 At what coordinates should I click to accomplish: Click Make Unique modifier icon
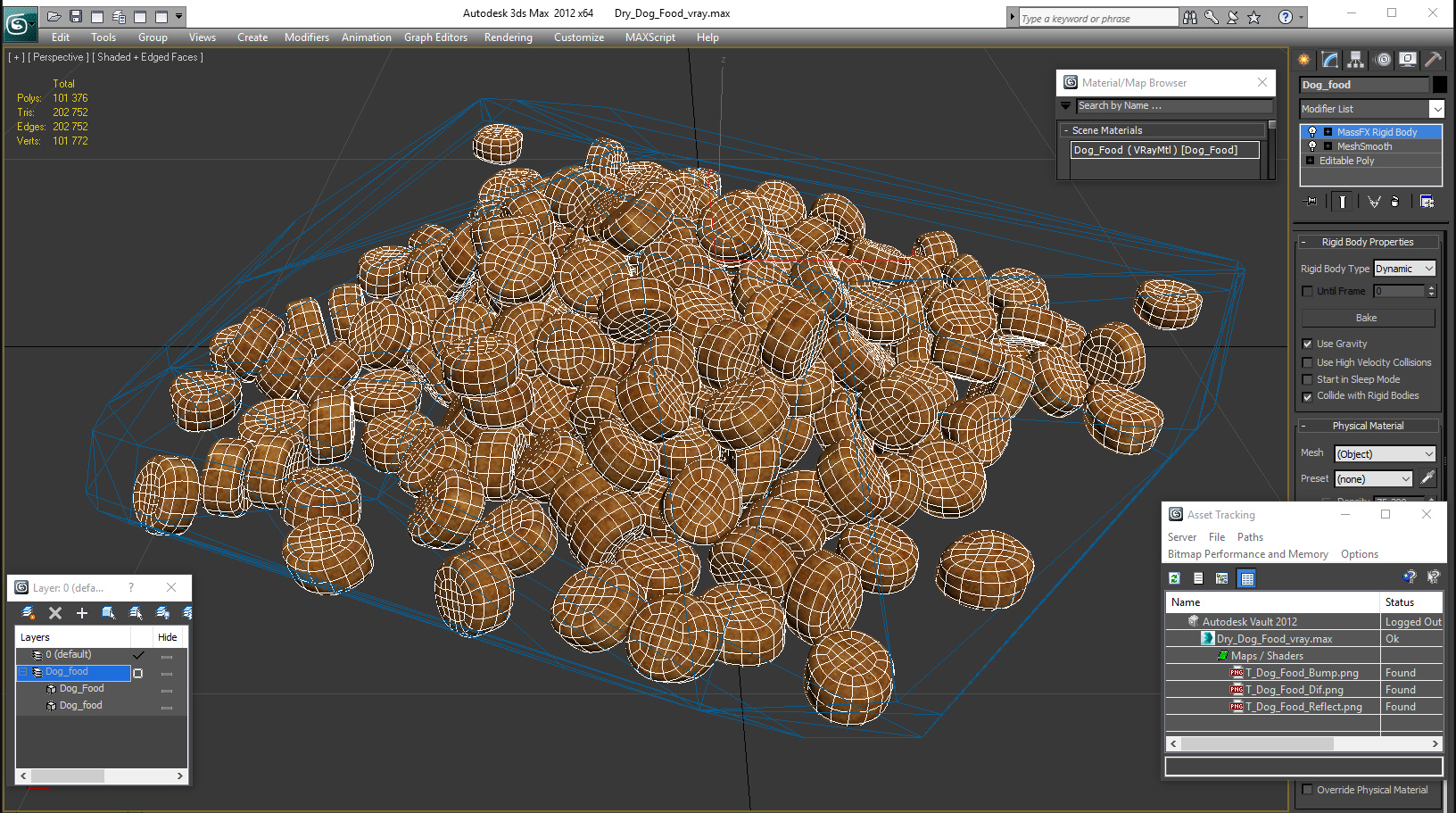[x=1374, y=202]
